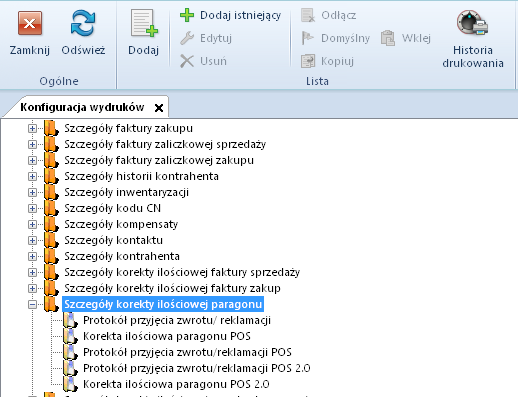Click green plus Dodaj istniejący icon
Image resolution: width=518 pixels, height=397 pixels.
[x=187, y=15]
